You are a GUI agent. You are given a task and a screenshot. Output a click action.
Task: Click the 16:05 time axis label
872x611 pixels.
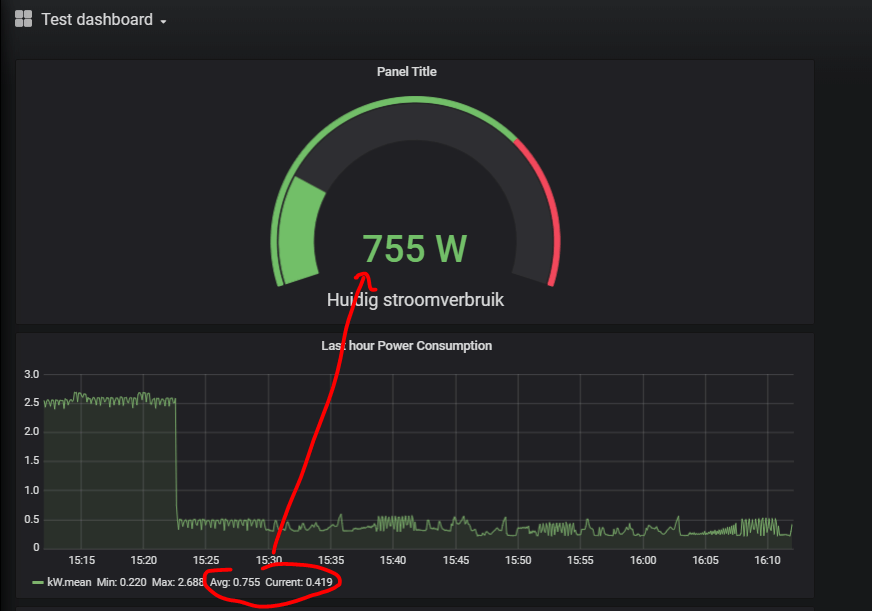[x=705, y=560]
